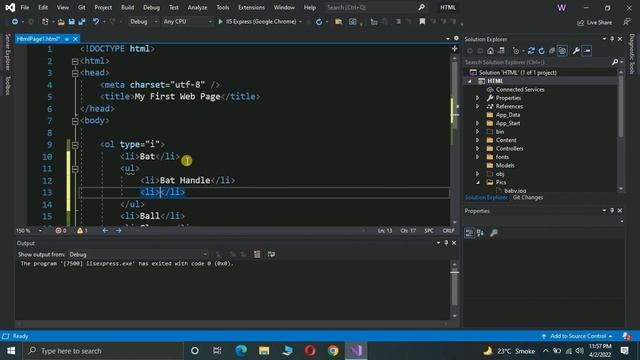The height and width of the screenshot is (360, 640).
Task: Toggle Word Wrap in Output panel
Action: coord(271,254)
